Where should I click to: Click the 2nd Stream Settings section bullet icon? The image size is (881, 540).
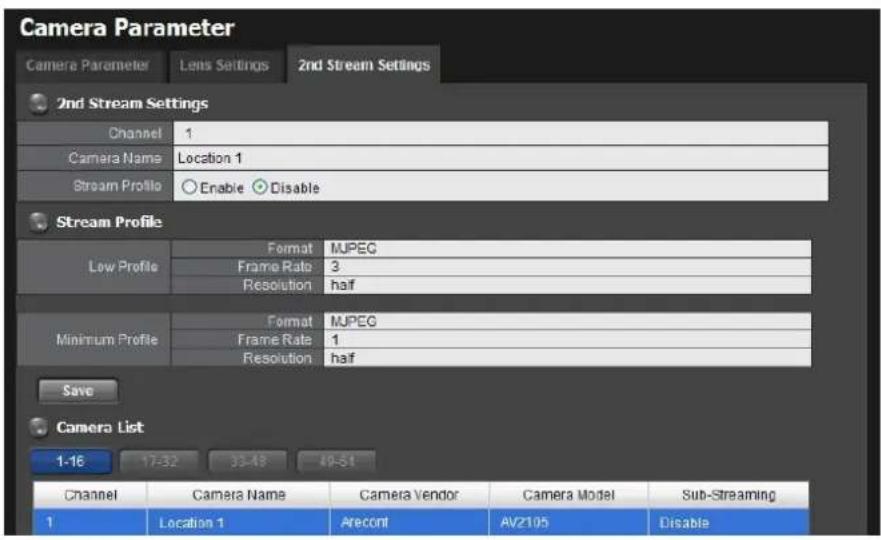38,103
